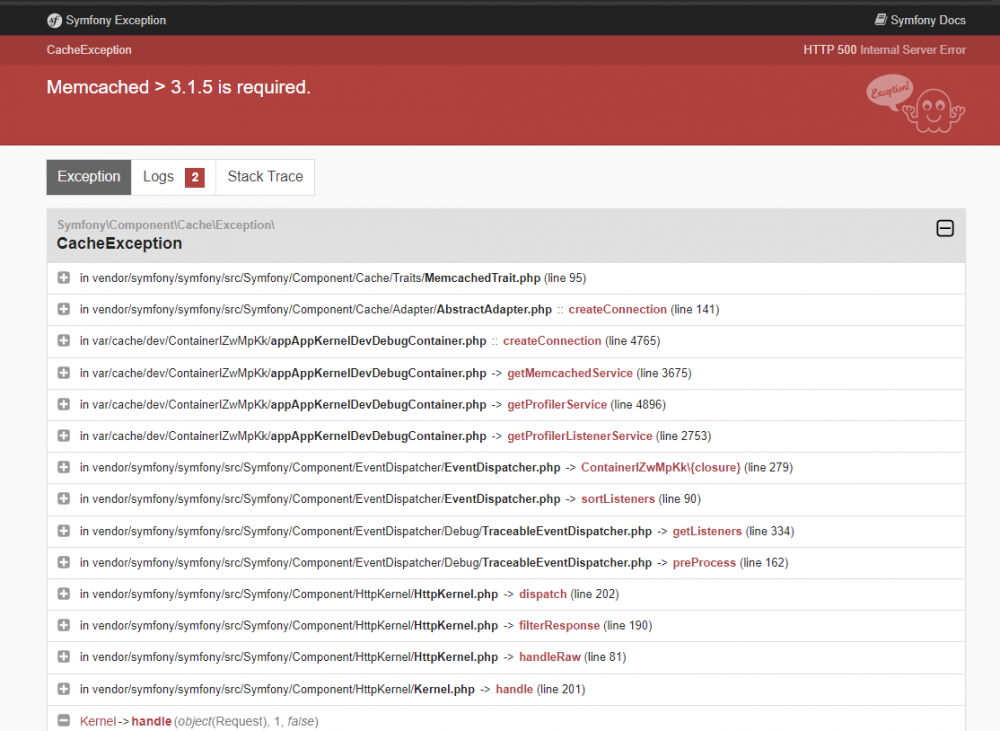The height and width of the screenshot is (731, 1000).
Task: Select the Exception tab
Action: point(89,177)
